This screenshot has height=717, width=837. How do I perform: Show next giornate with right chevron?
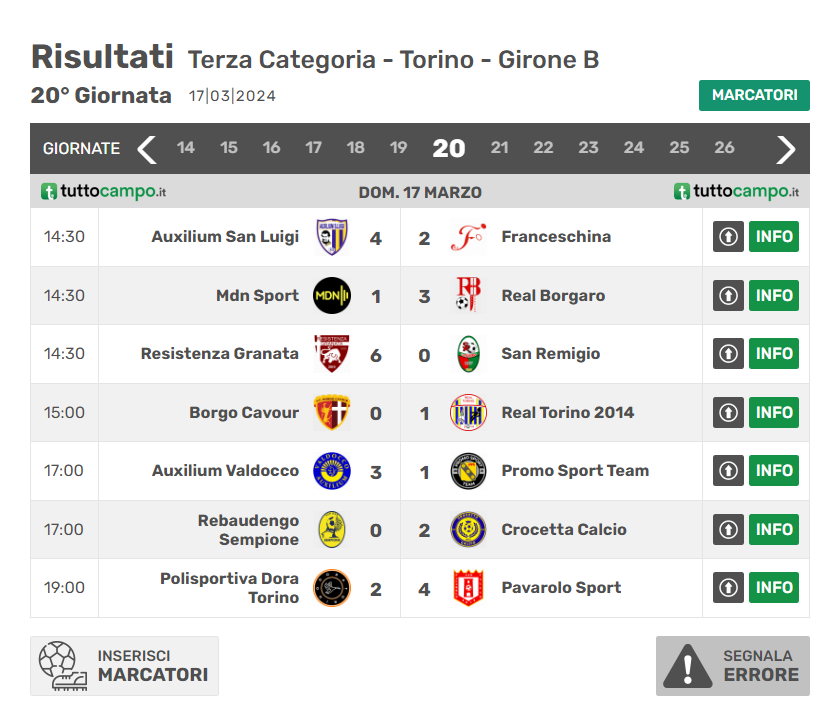click(786, 149)
